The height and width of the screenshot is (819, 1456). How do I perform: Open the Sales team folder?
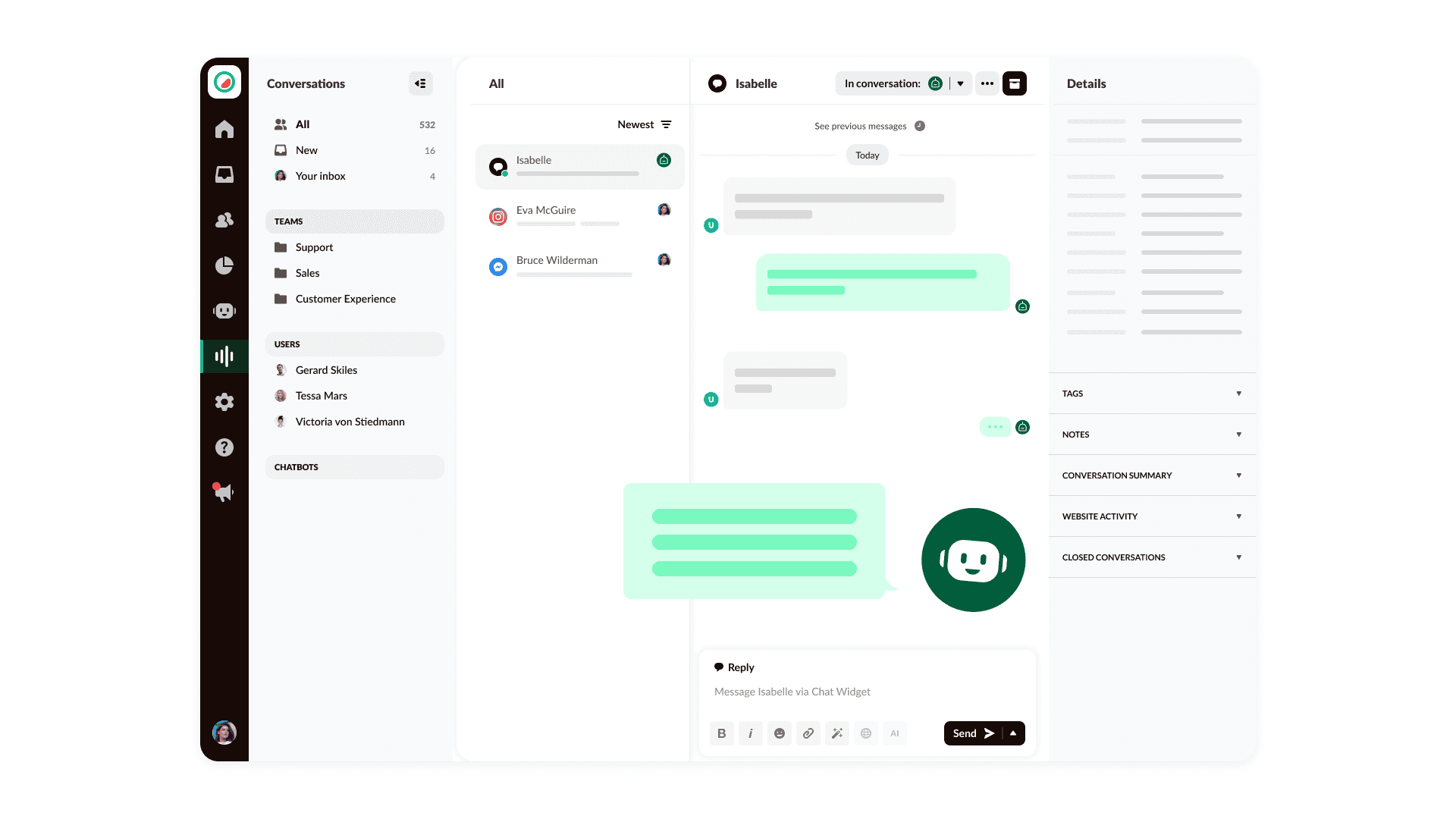[354, 273]
